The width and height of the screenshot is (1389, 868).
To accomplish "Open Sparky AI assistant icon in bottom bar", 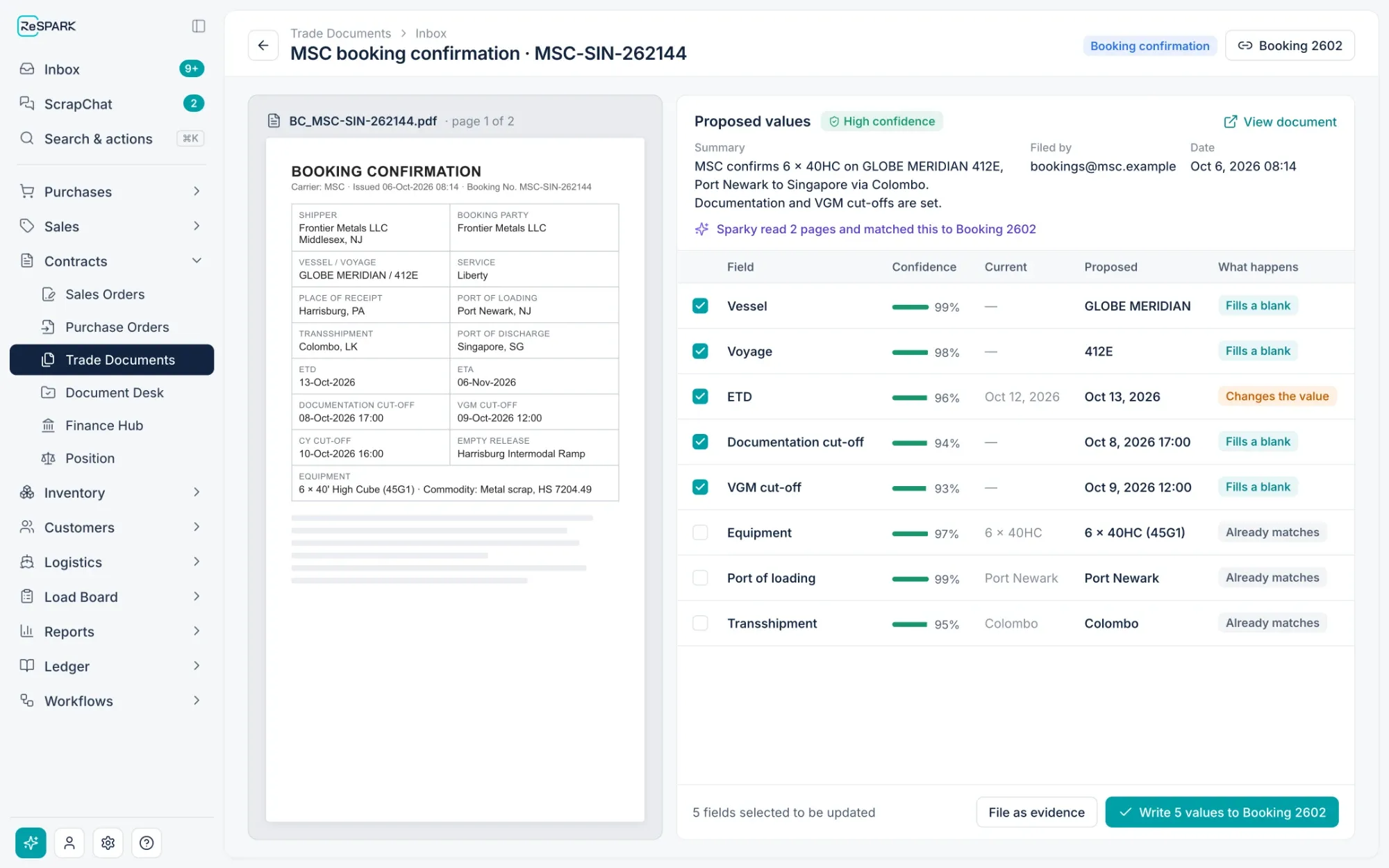I will click(31, 842).
